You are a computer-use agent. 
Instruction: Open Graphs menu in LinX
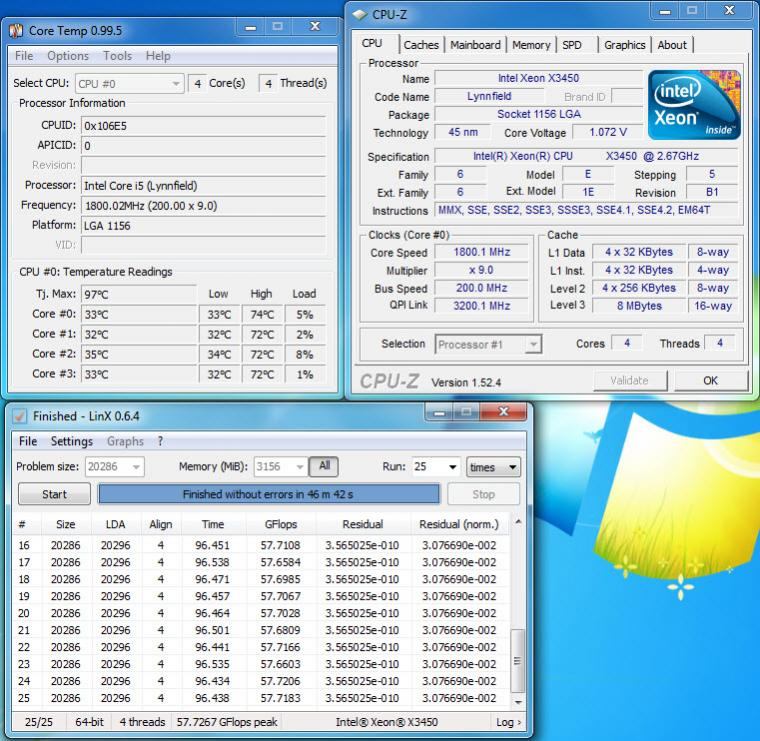[x=126, y=441]
